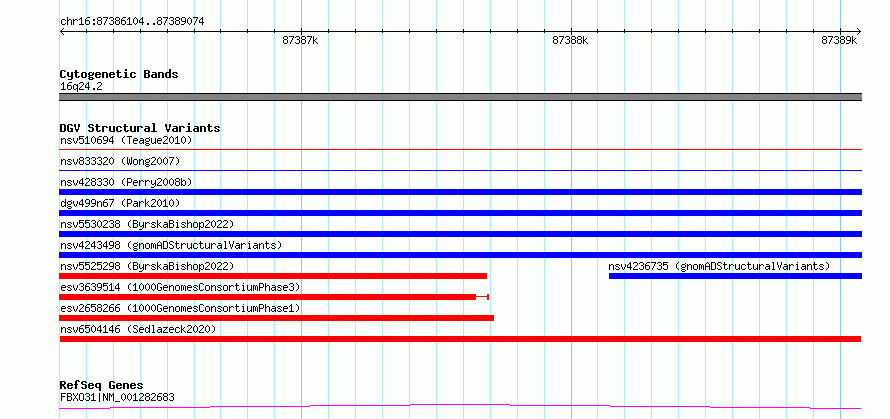Click the FBXO31|NM_001282683 gene label

coord(117,397)
